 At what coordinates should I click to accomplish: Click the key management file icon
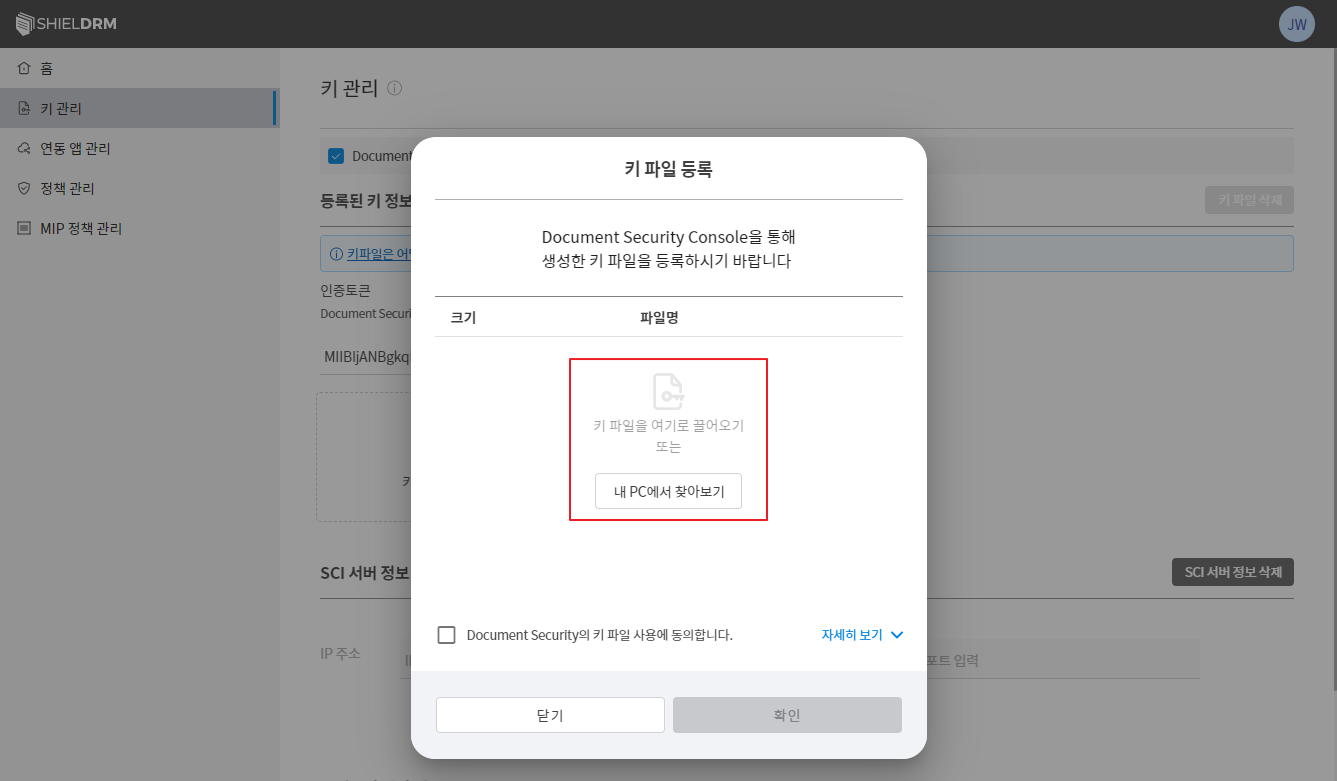(x=24, y=108)
